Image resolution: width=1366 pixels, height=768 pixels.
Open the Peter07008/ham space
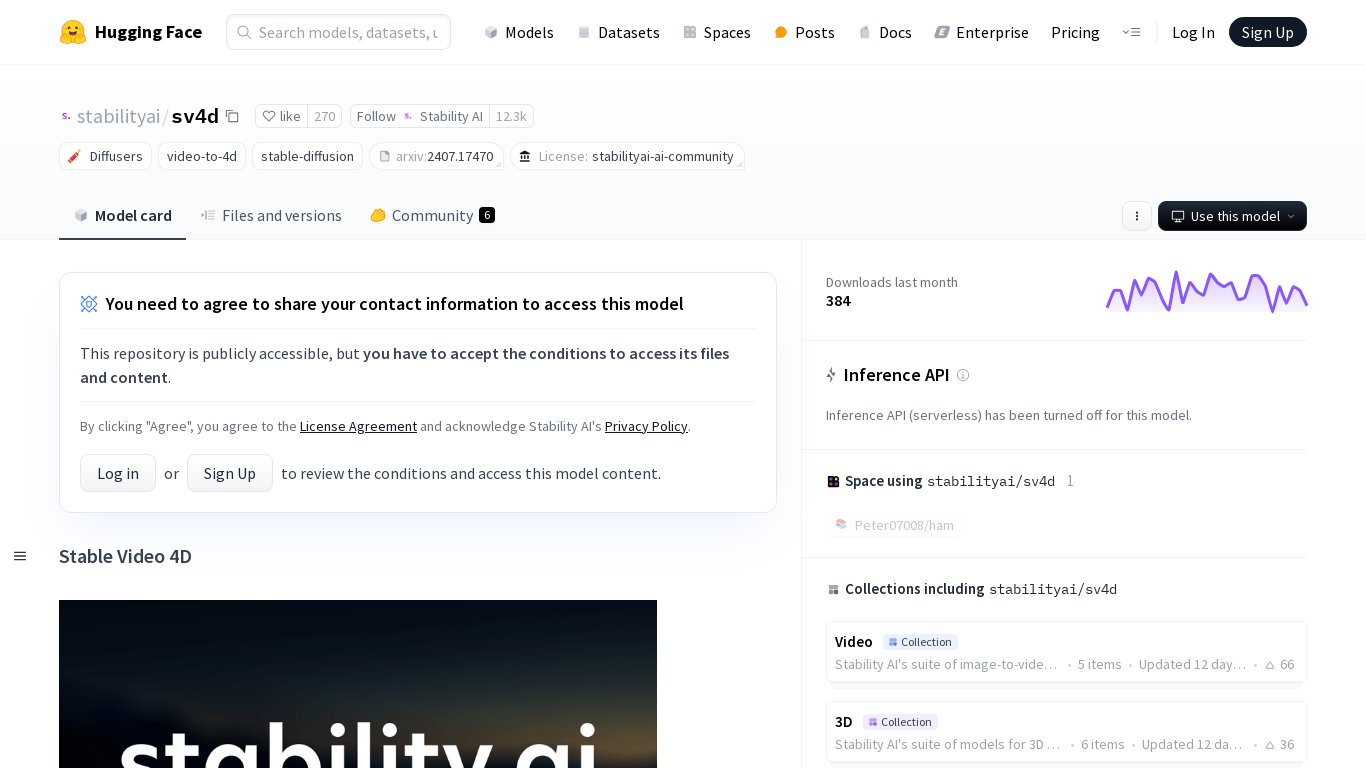click(x=894, y=525)
